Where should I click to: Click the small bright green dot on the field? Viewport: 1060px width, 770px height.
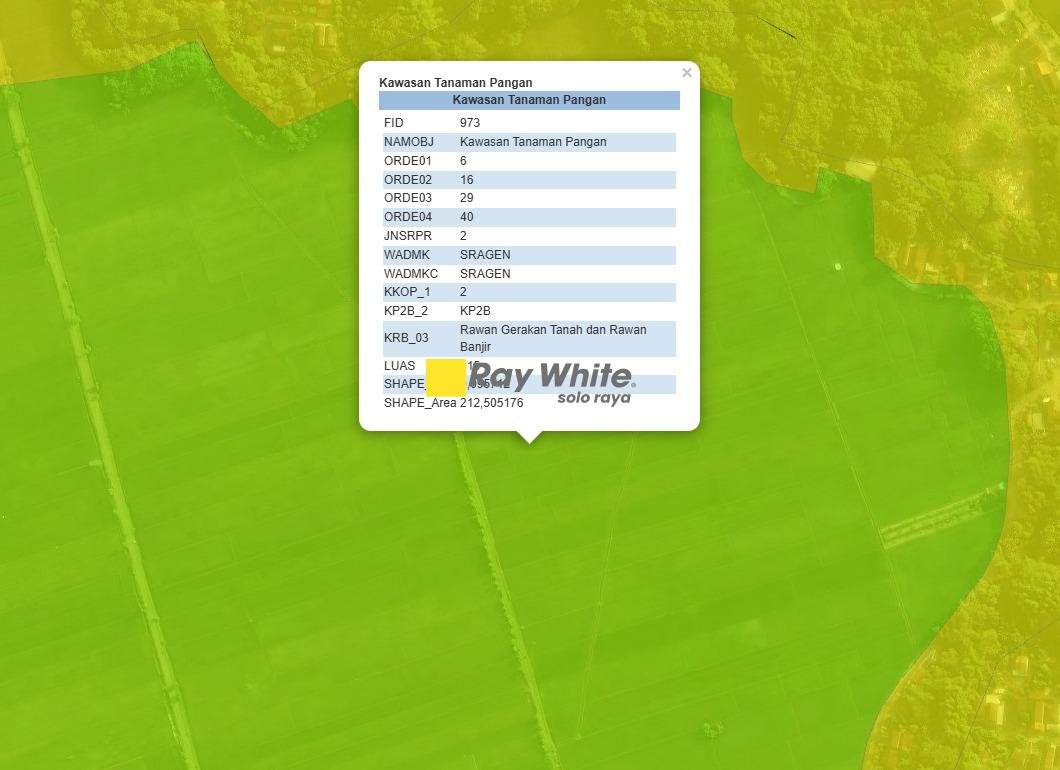coord(838,267)
